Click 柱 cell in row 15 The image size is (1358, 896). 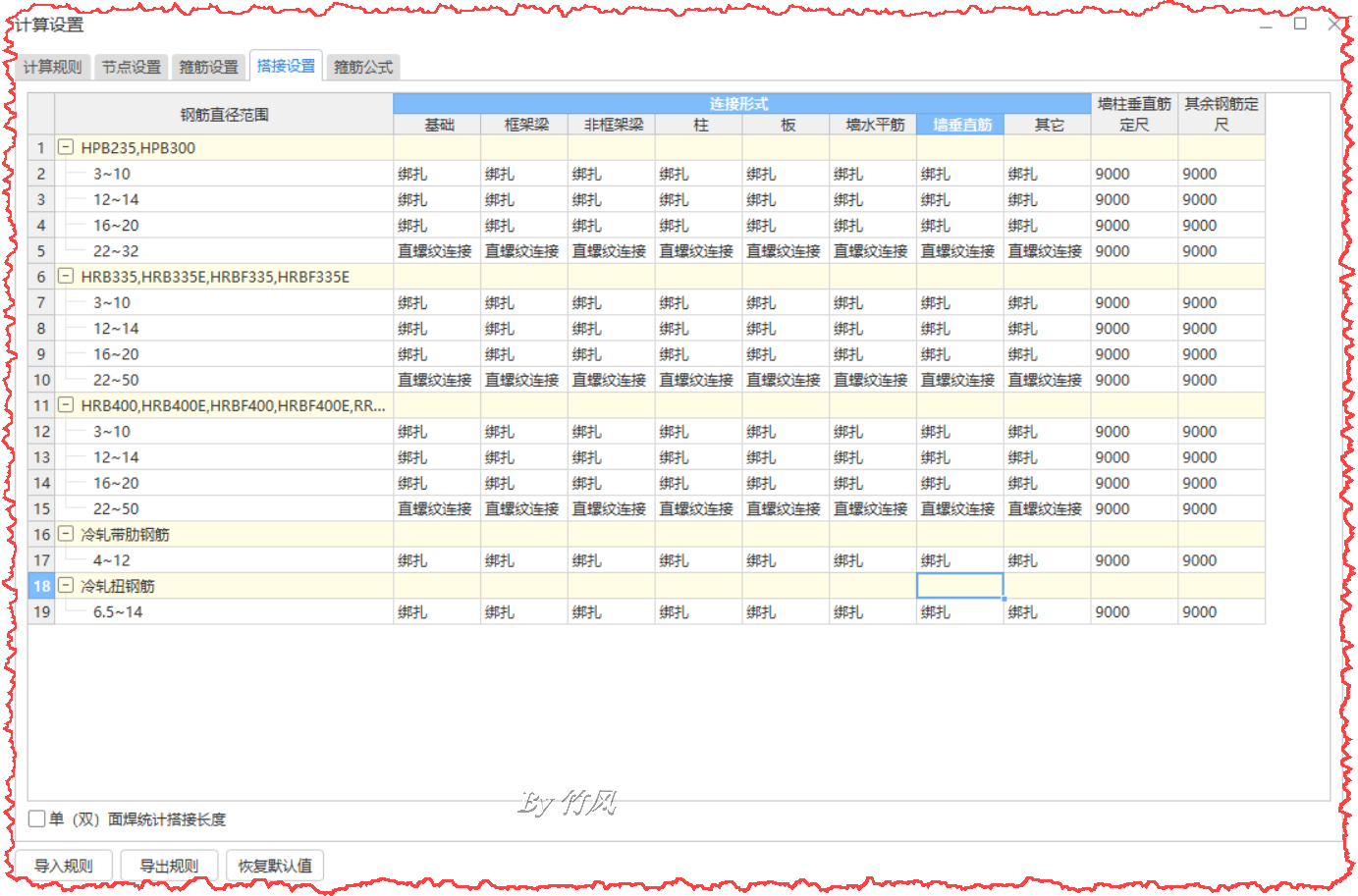(x=699, y=508)
